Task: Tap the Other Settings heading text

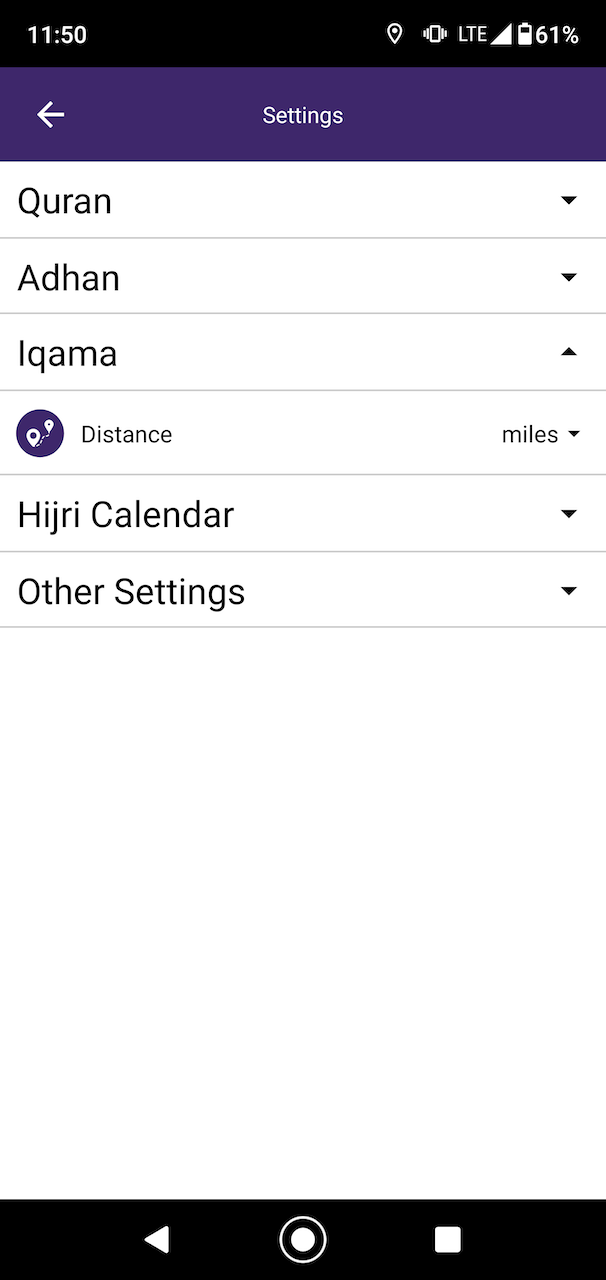Action: 131,591
